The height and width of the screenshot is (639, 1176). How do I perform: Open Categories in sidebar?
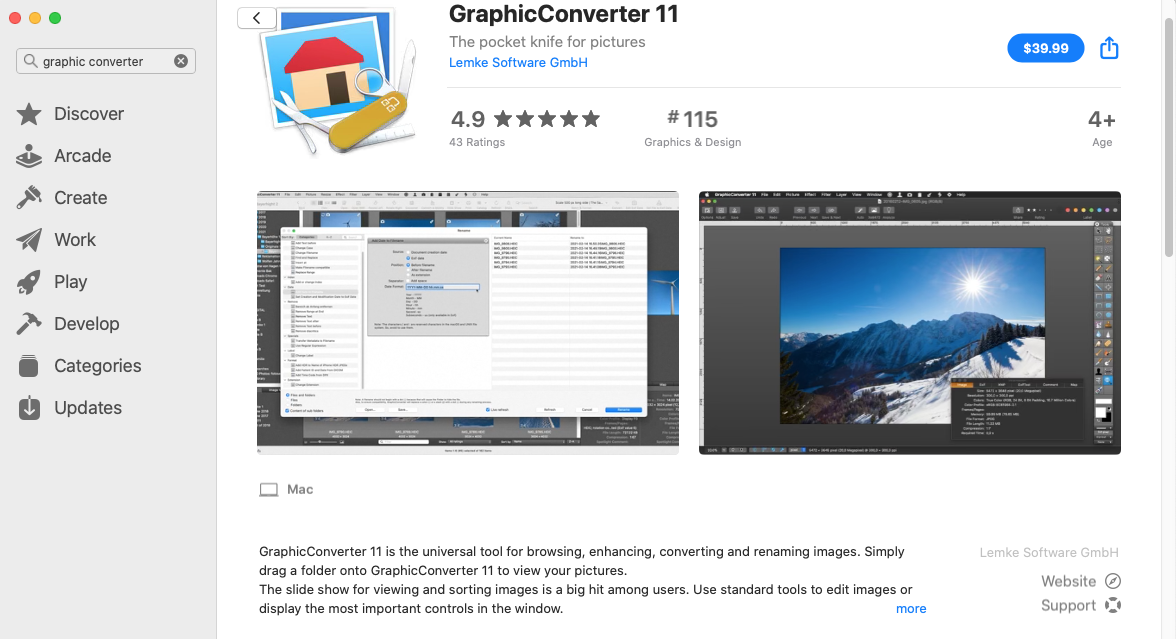pyautogui.click(x=98, y=366)
